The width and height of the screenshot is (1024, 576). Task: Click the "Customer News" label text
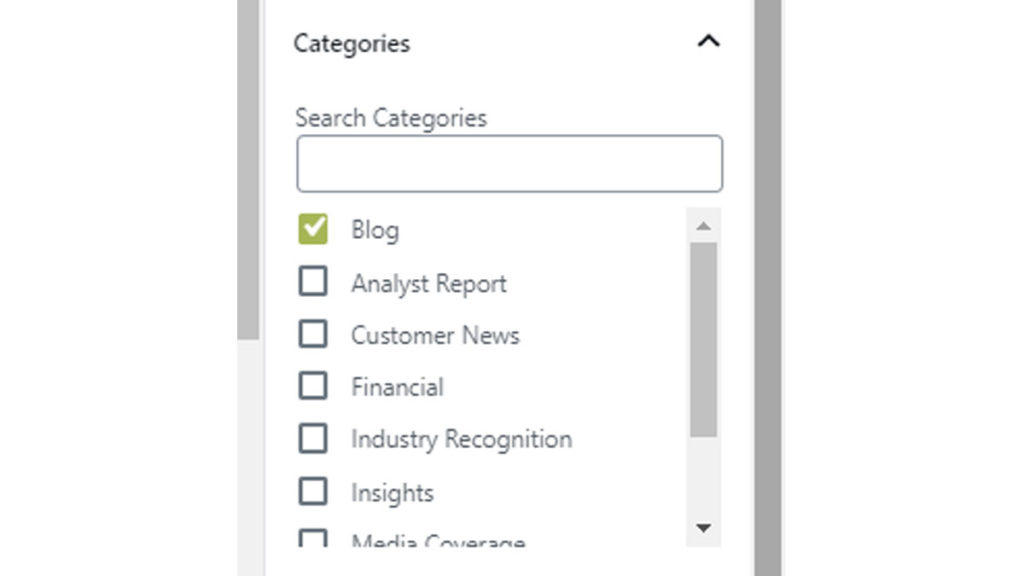(435, 336)
